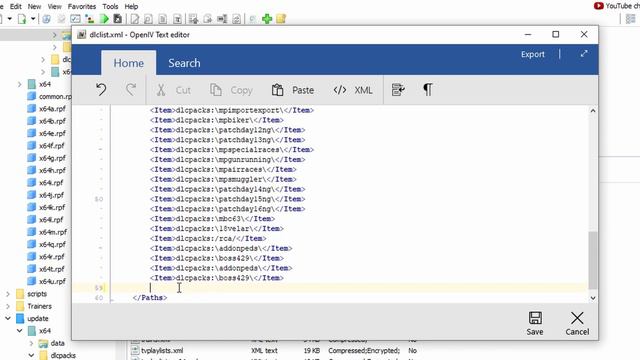This screenshot has height=360, width=640.
Task: Open the Edit menu in OpenIV
Action: (16, 7)
